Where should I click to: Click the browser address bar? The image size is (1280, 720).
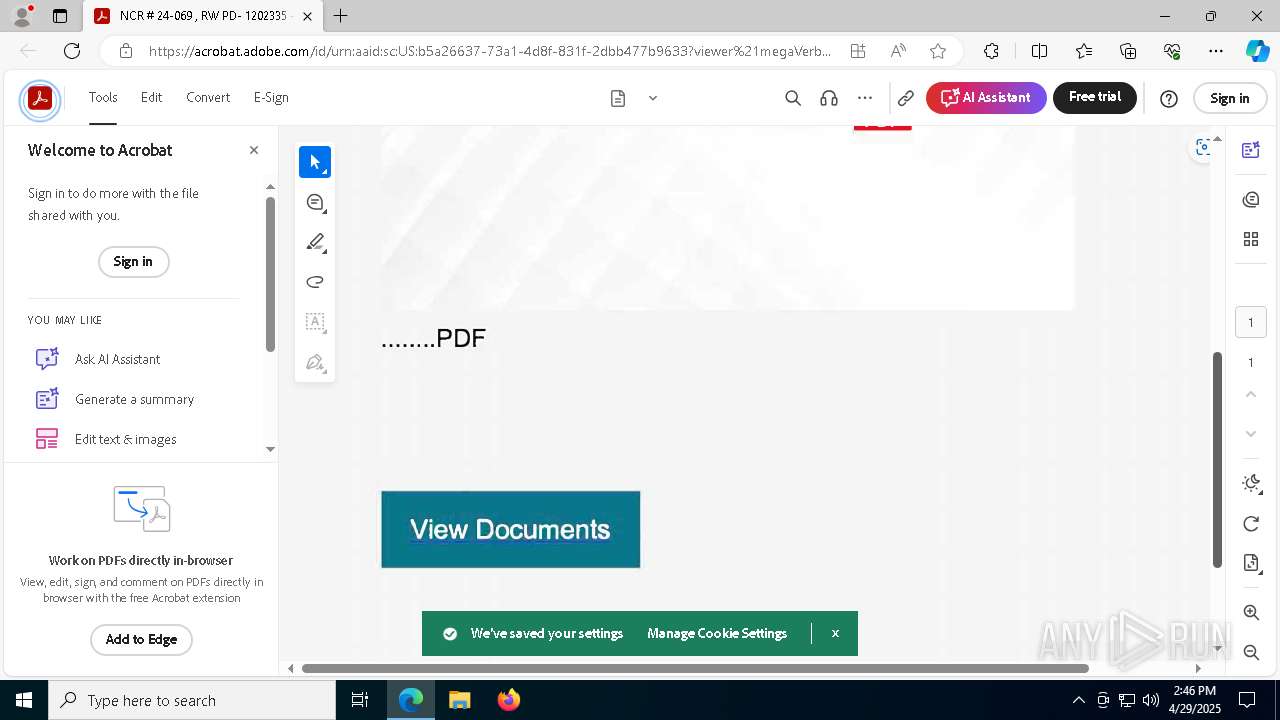[490, 51]
